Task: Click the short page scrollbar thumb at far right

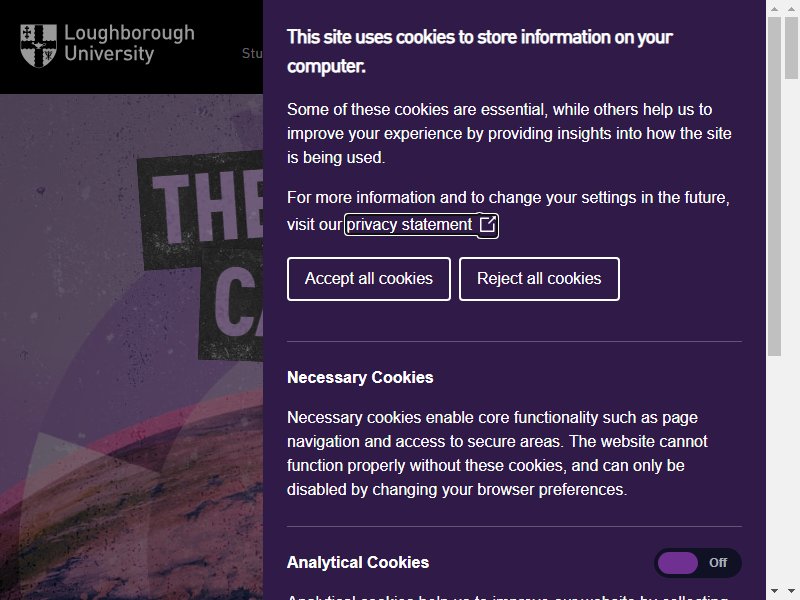Action: point(791,48)
